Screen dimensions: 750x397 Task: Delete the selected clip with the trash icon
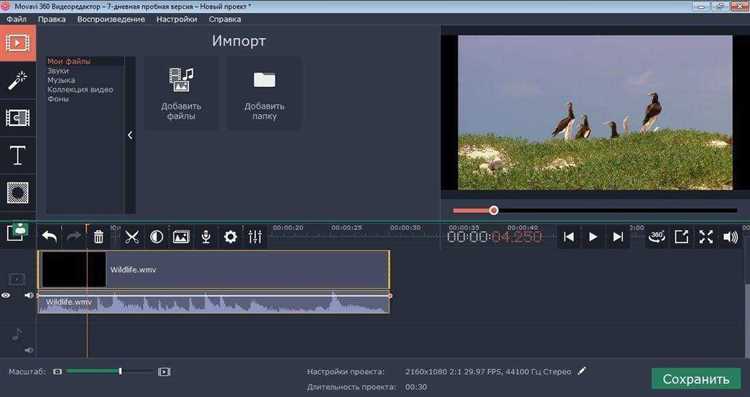coord(99,237)
